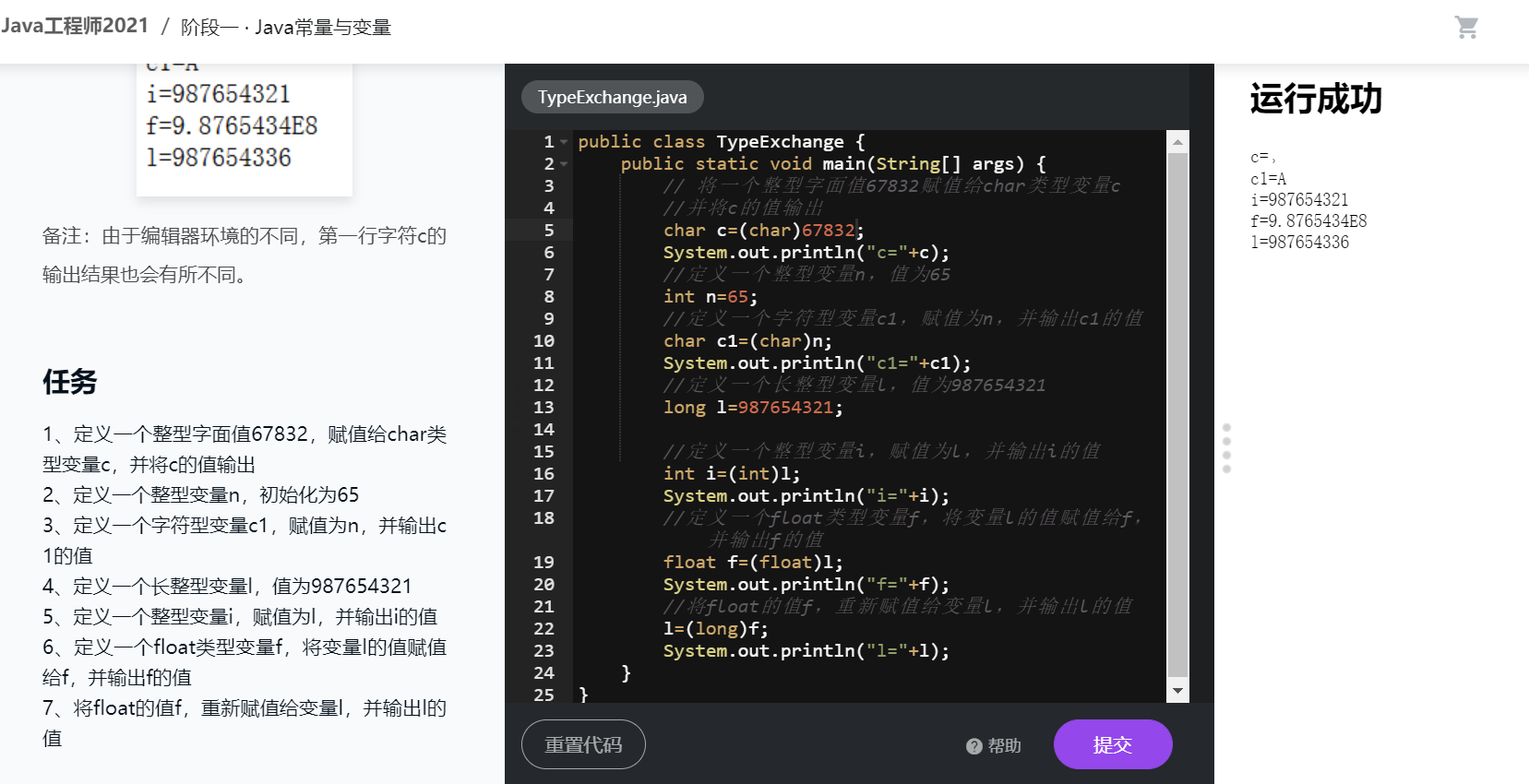Open the shopping cart icon
1529x784 pixels.
coord(1466,27)
